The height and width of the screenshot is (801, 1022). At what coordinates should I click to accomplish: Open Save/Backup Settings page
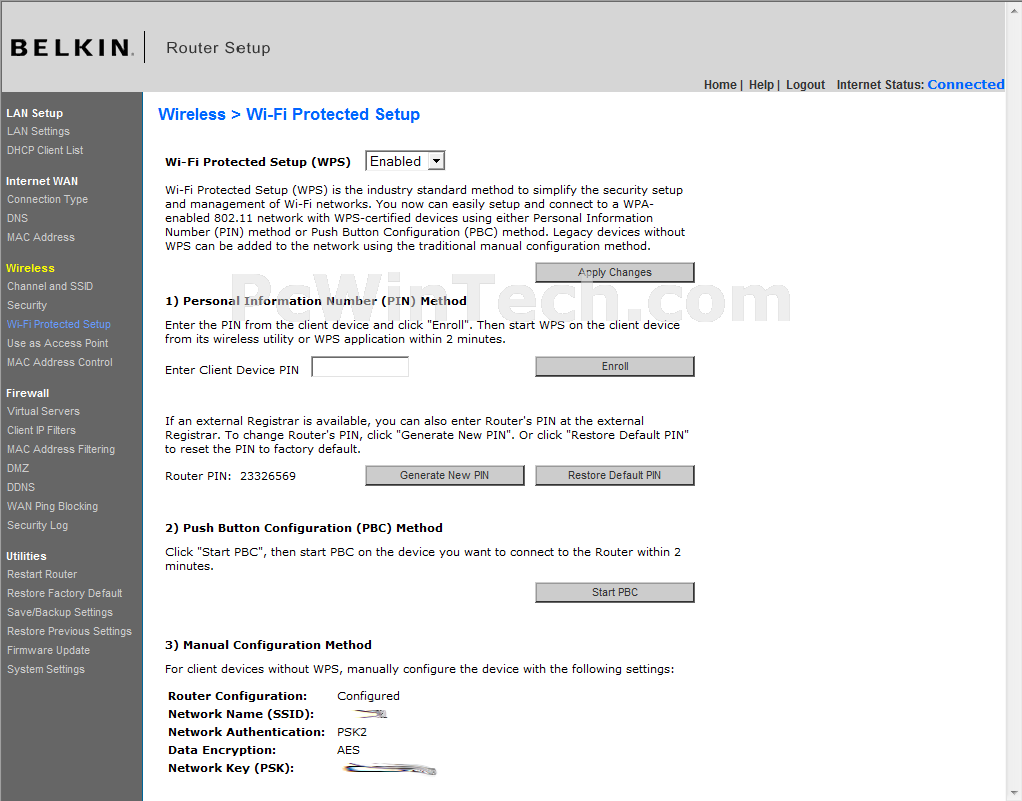60,612
